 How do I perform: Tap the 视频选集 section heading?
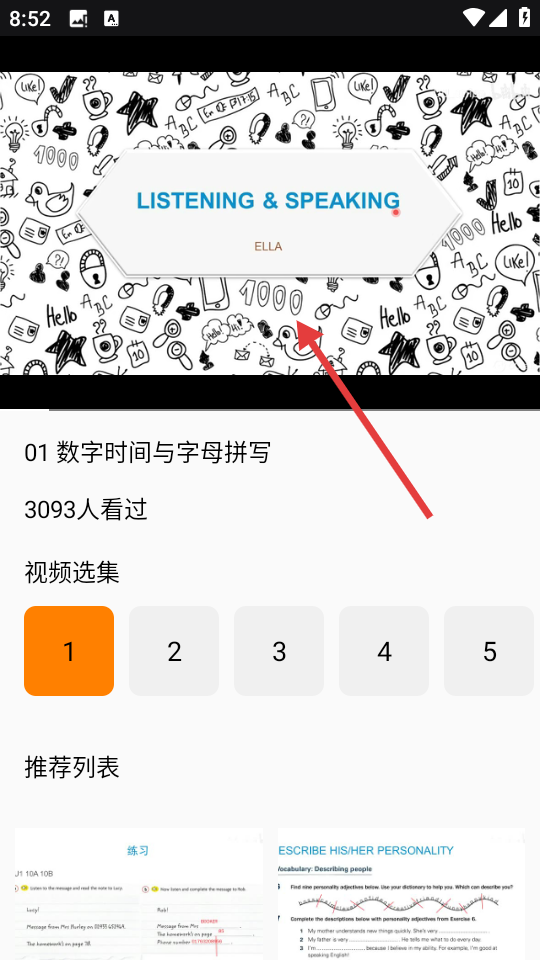coord(72,572)
